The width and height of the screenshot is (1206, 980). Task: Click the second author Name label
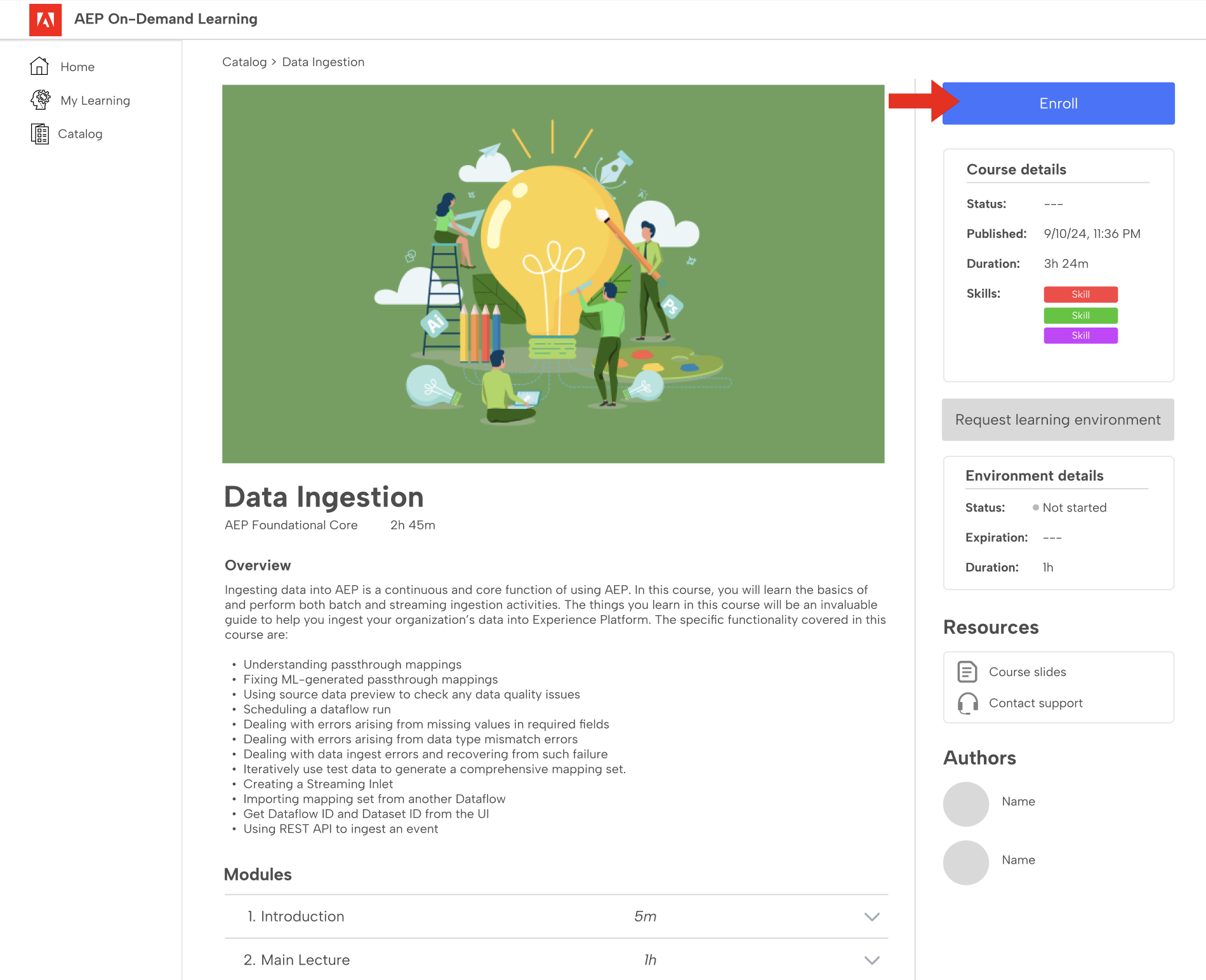[1018, 860]
